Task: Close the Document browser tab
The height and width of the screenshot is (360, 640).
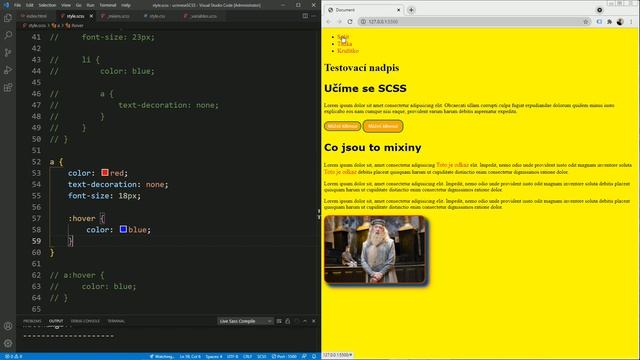Action: (x=399, y=10)
